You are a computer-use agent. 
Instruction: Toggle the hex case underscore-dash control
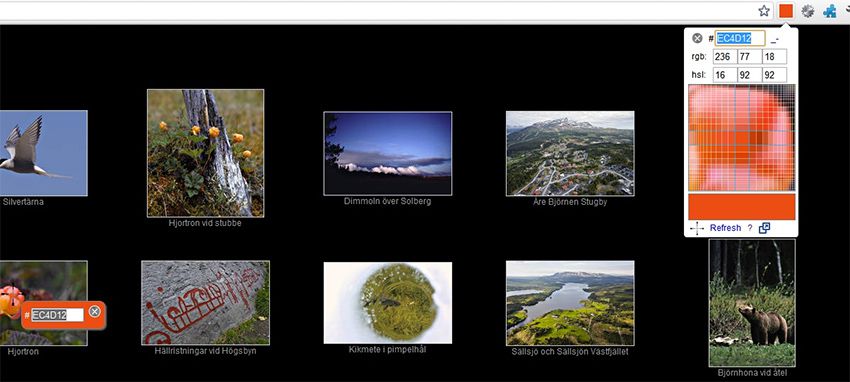tap(775, 39)
